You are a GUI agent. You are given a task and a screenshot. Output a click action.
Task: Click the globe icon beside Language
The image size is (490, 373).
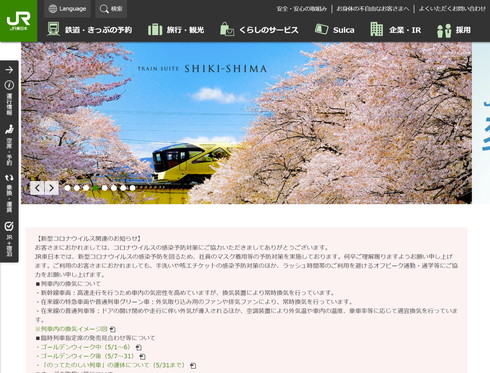[x=53, y=9]
